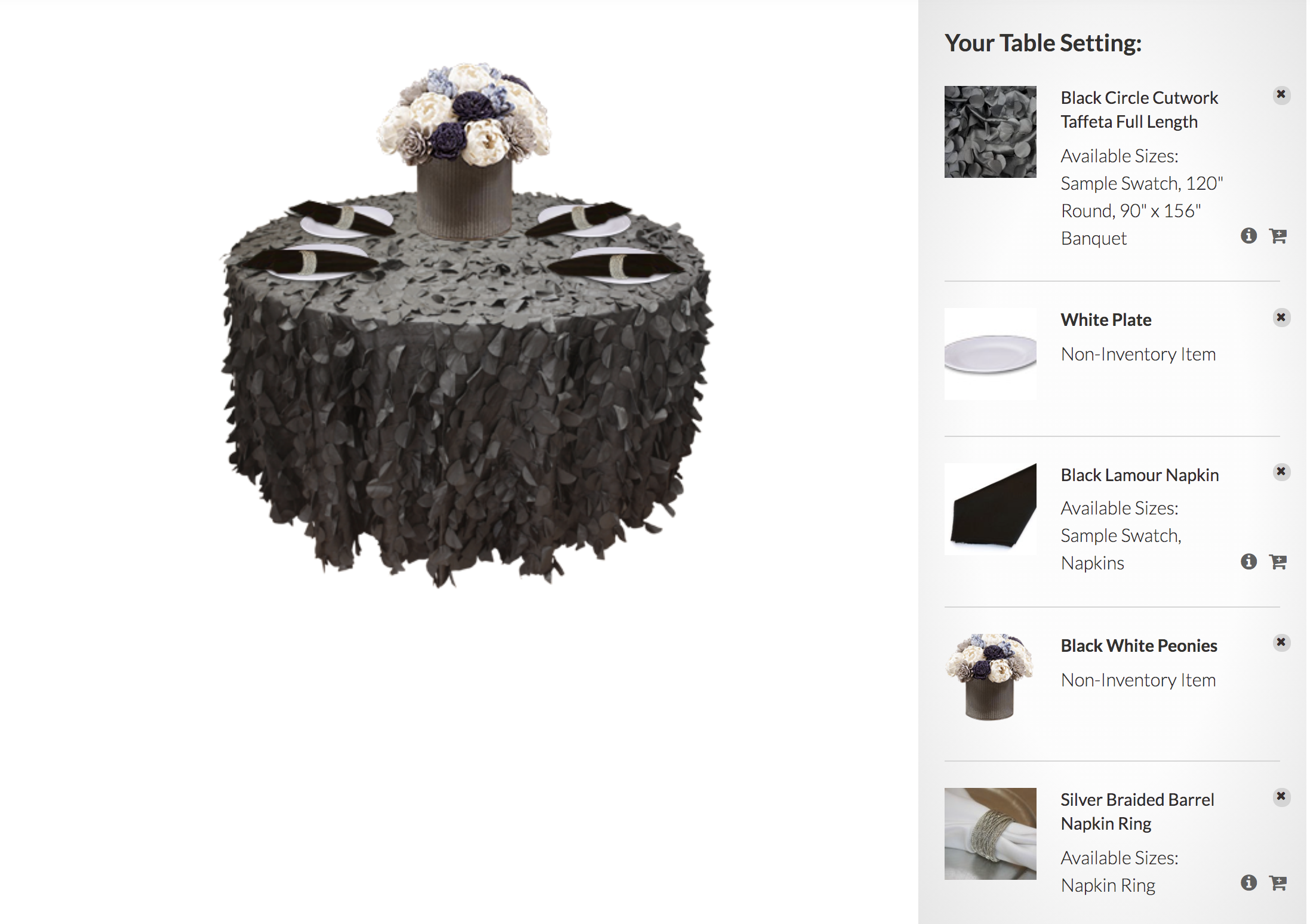Screen dimensions: 1310x924
Task: Show info for Black Lamour Napkin
Action: tap(1249, 562)
